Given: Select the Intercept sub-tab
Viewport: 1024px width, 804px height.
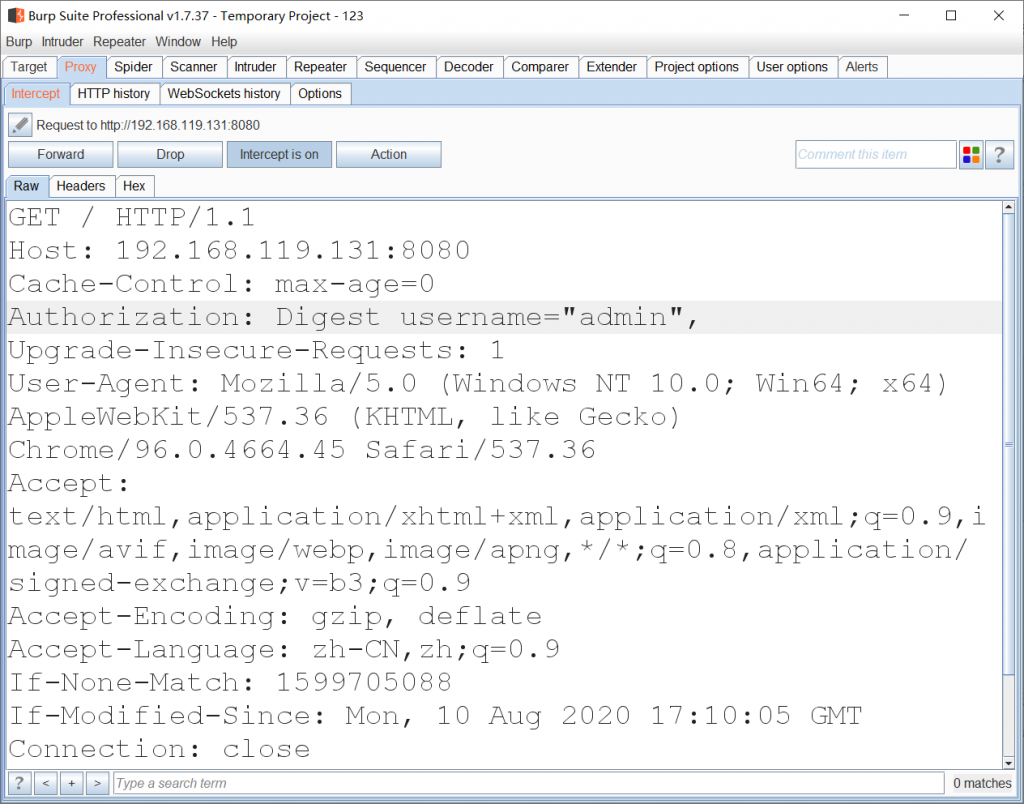Looking at the screenshot, I should click(36, 93).
